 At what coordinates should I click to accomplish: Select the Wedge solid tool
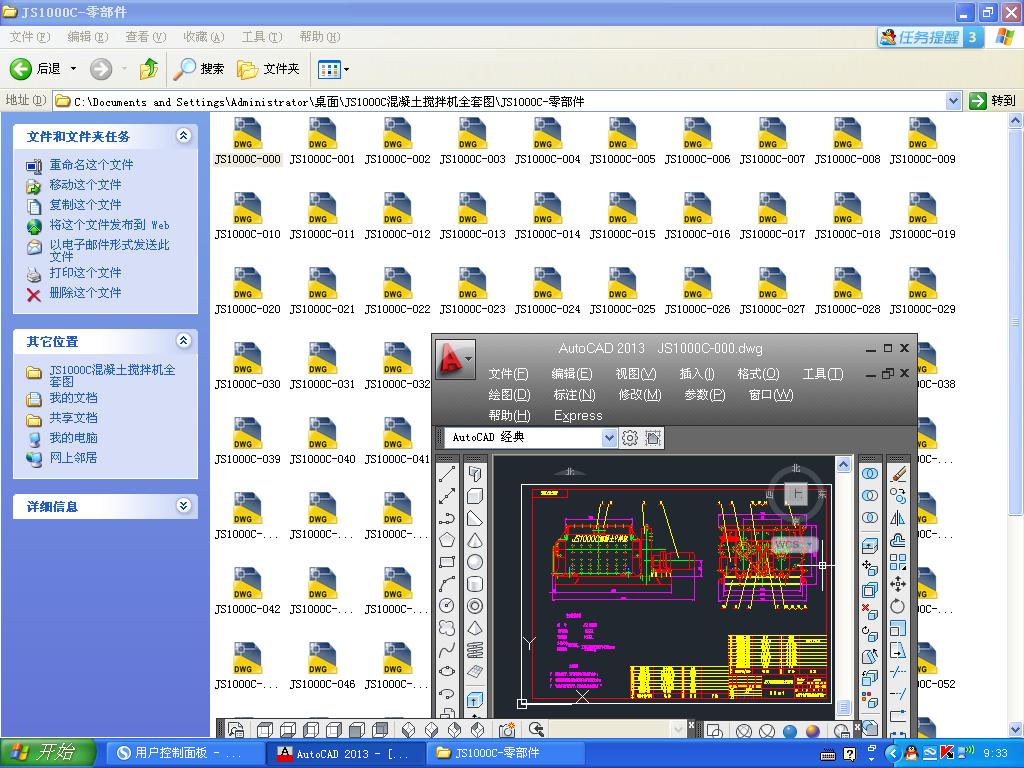475,519
